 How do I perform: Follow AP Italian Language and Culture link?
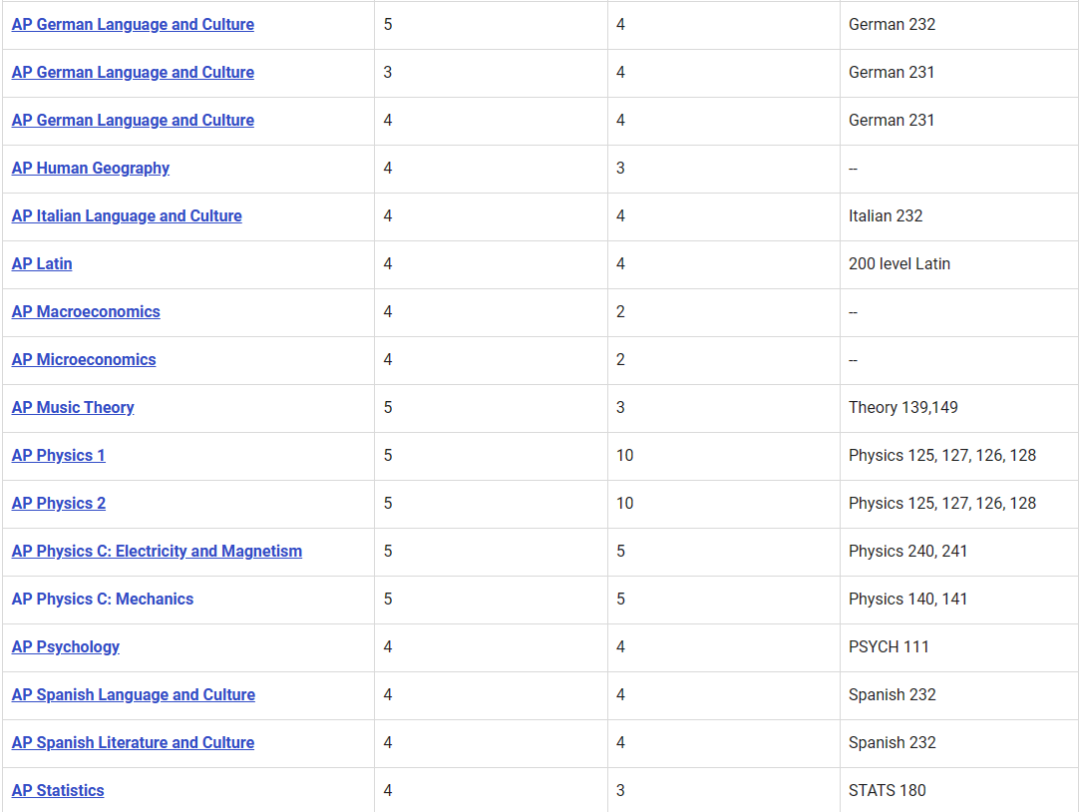point(127,217)
